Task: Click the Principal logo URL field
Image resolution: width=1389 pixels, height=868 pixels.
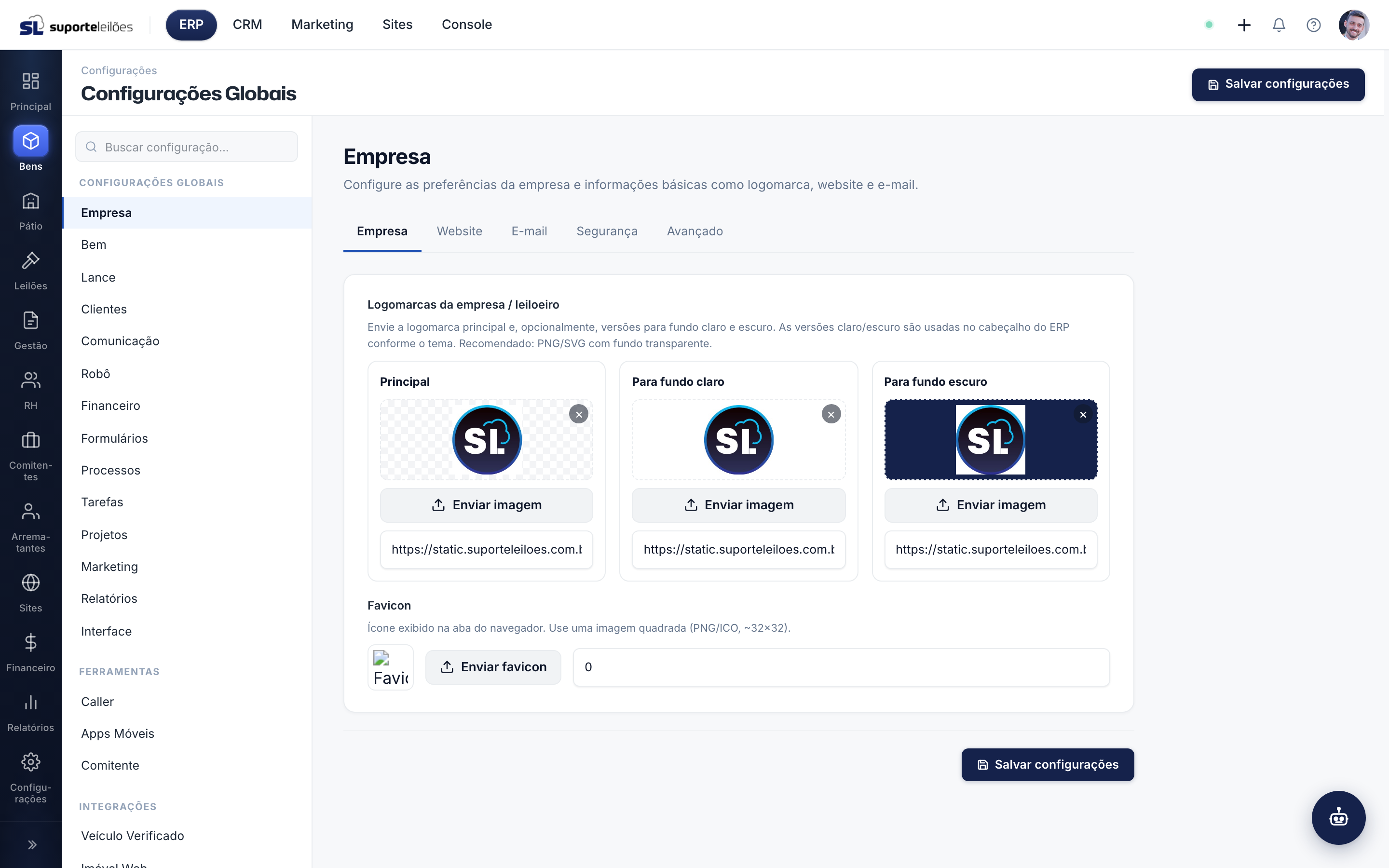Action: (486, 549)
